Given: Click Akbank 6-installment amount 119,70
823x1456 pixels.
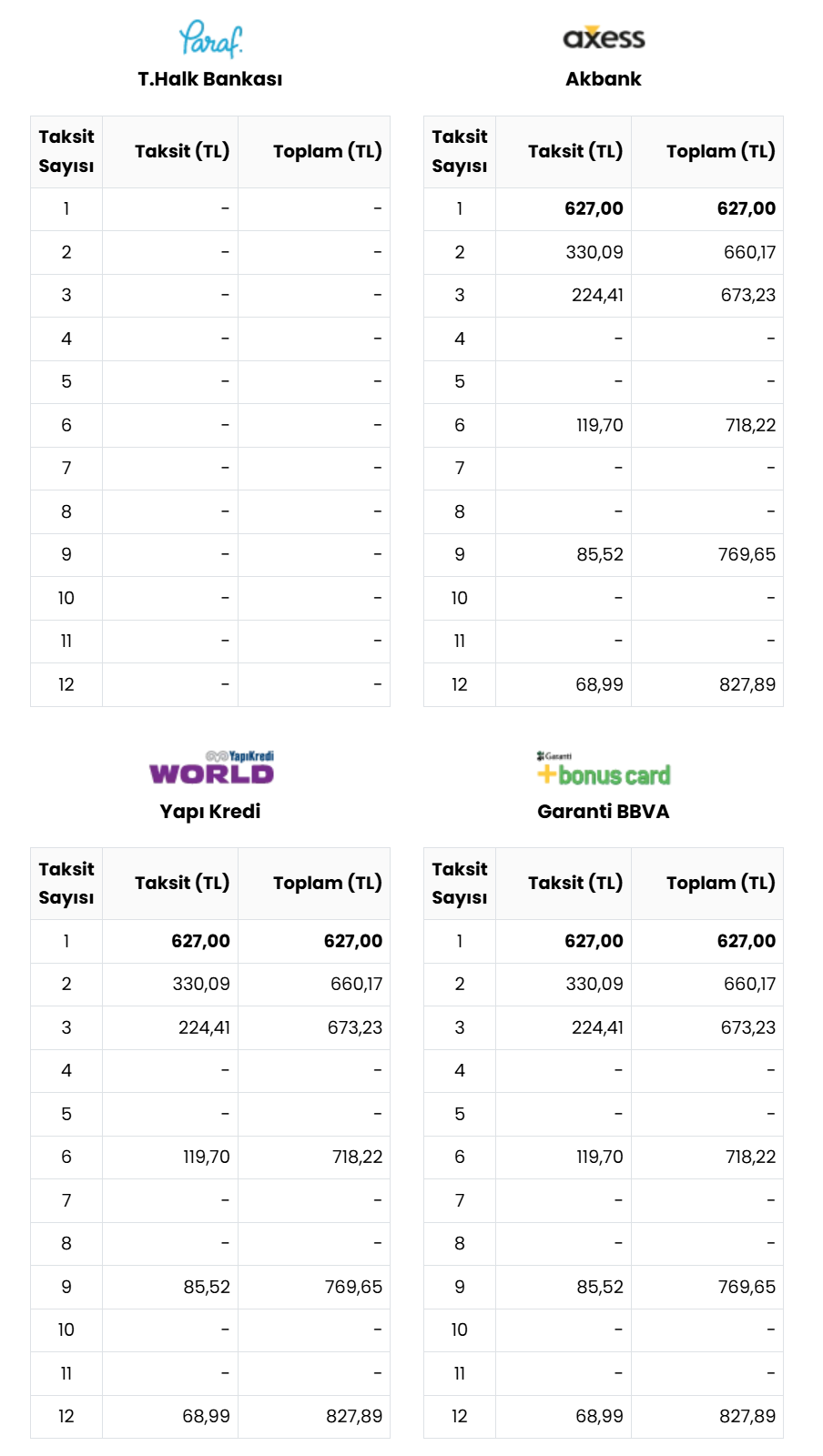Looking at the screenshot, I should tap(600, 425).
